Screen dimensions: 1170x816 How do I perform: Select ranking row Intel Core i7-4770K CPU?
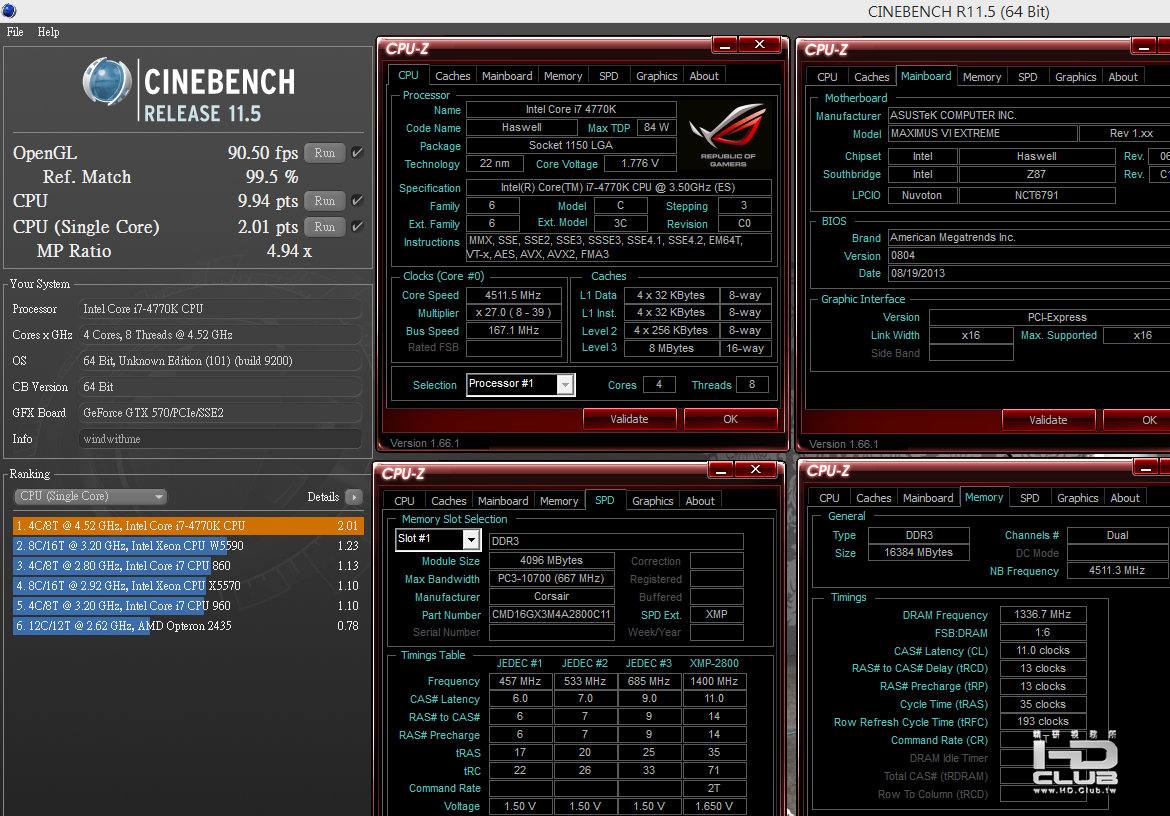click(188, 526)
